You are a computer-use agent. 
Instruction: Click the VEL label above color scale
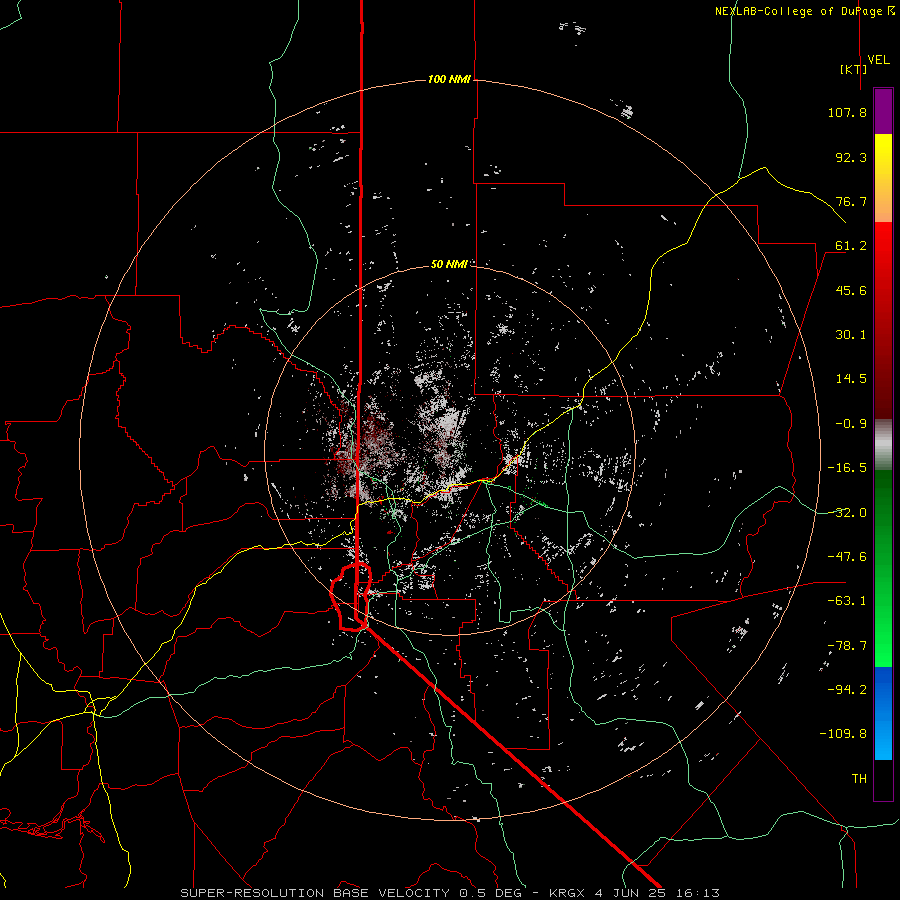878,59
